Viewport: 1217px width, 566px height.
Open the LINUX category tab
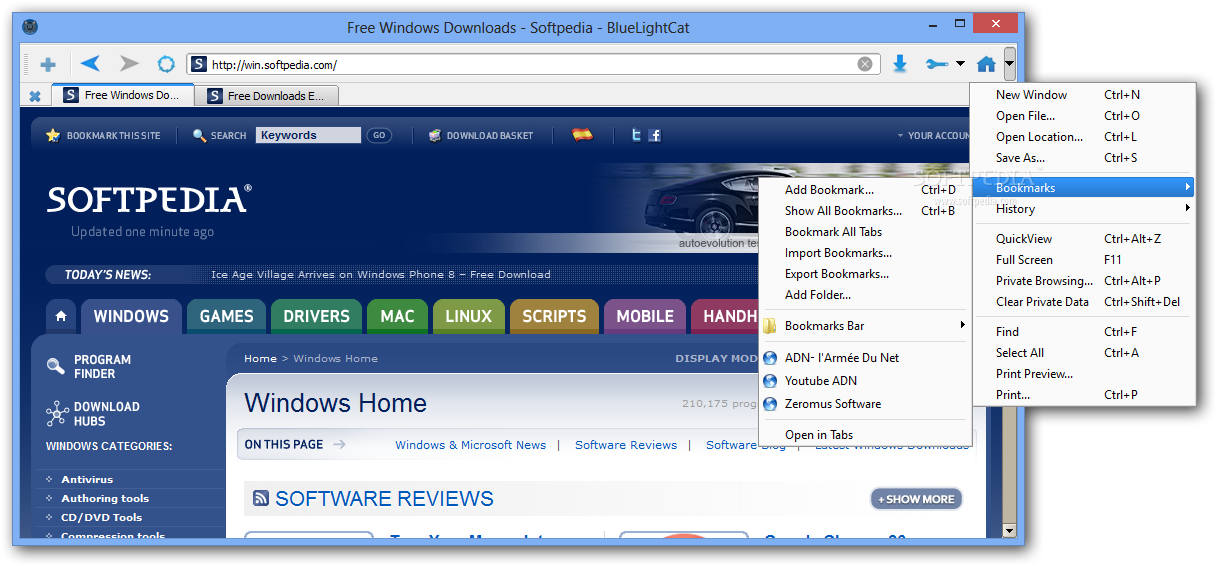(x=468, y=316)
